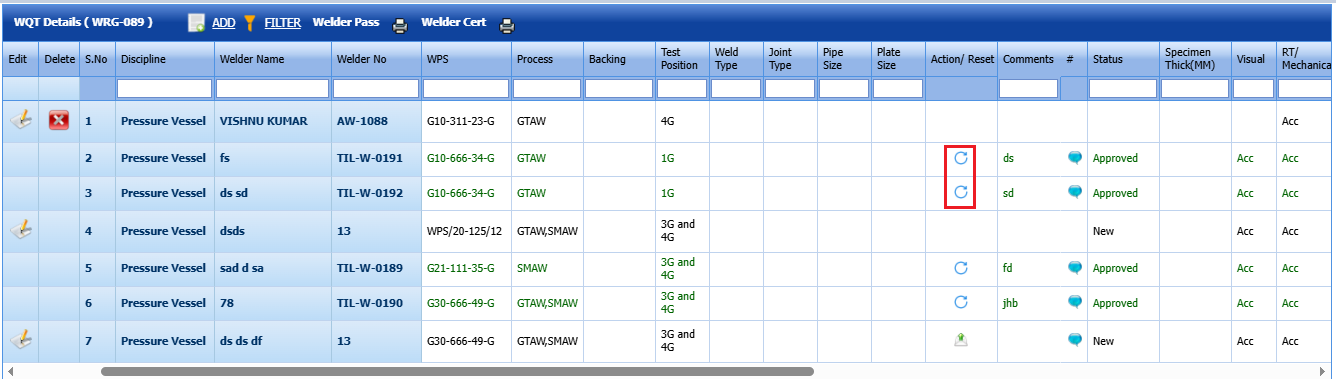The width and height of the screenshot is (1336, 379).
Task: Select New status in dsds row
Action: point(1103,231)
